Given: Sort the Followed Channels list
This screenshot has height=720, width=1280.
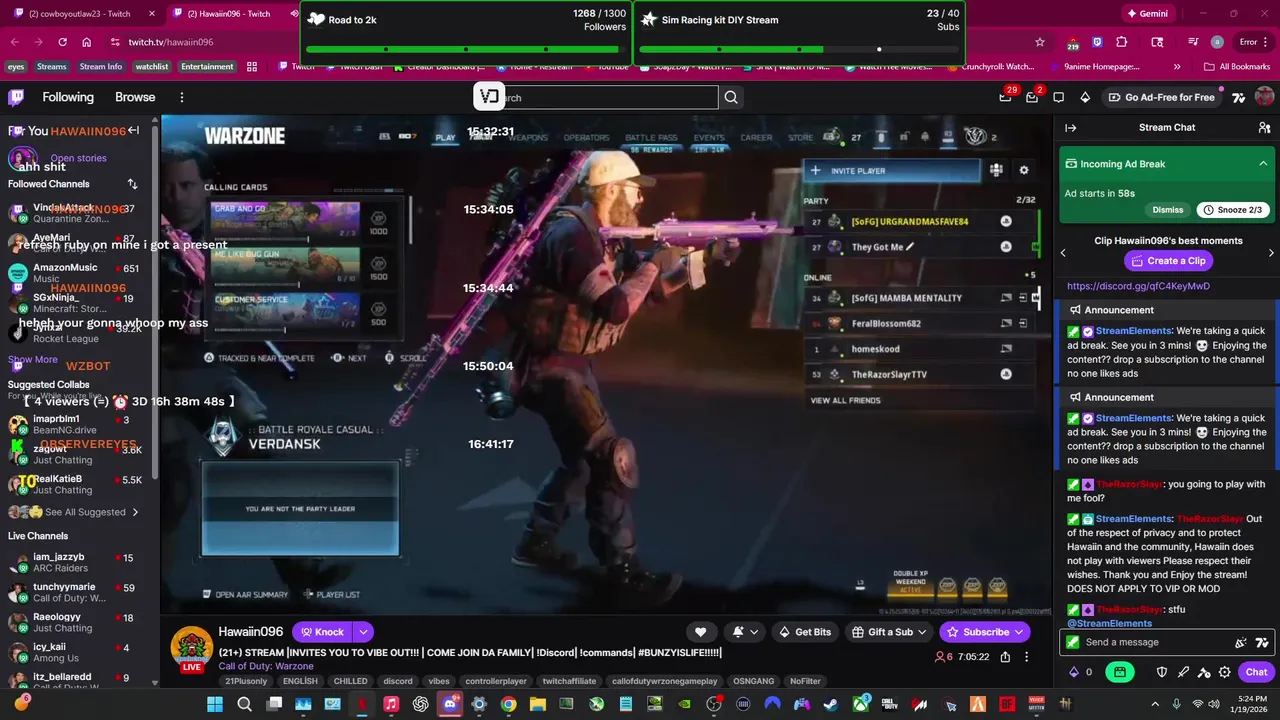Looking at the screenshot, I should point(132,184).
